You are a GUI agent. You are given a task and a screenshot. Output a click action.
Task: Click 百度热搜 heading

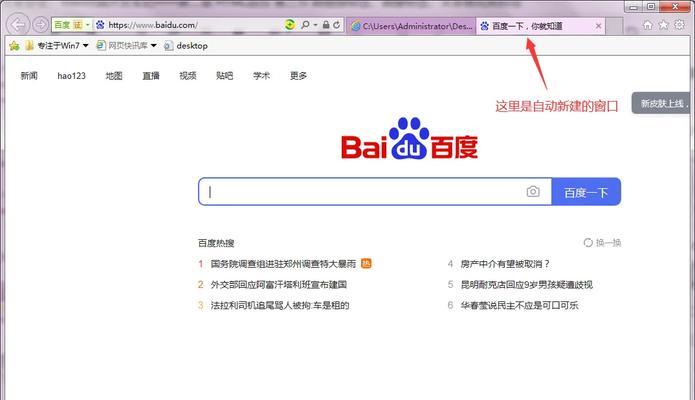(216, 243)
